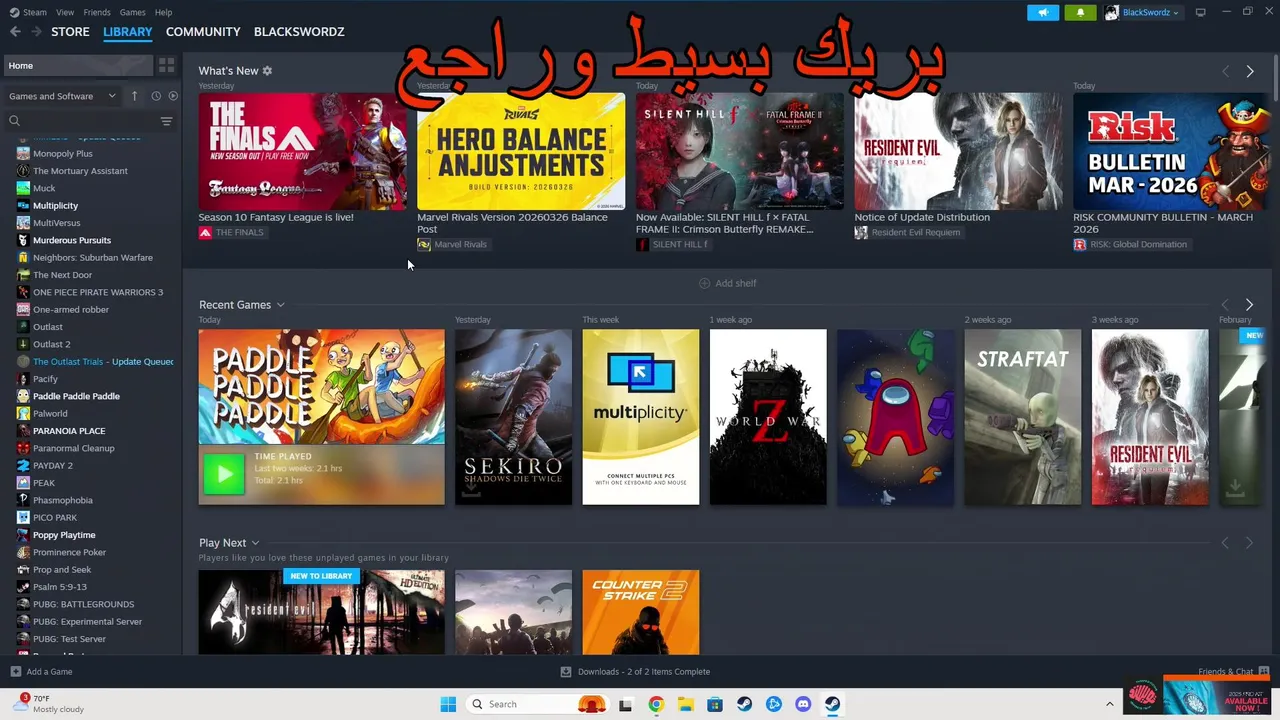1280x720 pixels.
Task: Click the library search field
Action: click(80, 121)
